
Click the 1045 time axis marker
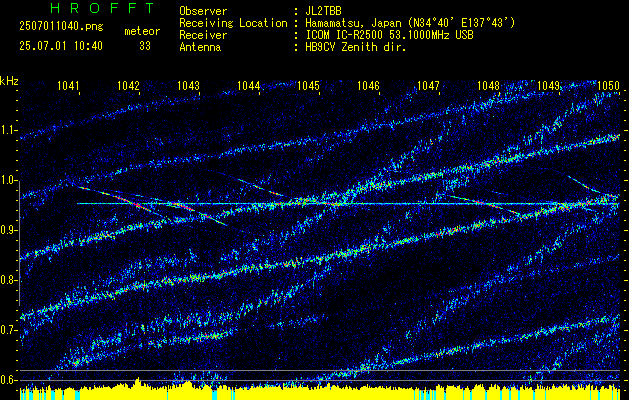click(308, 85)
